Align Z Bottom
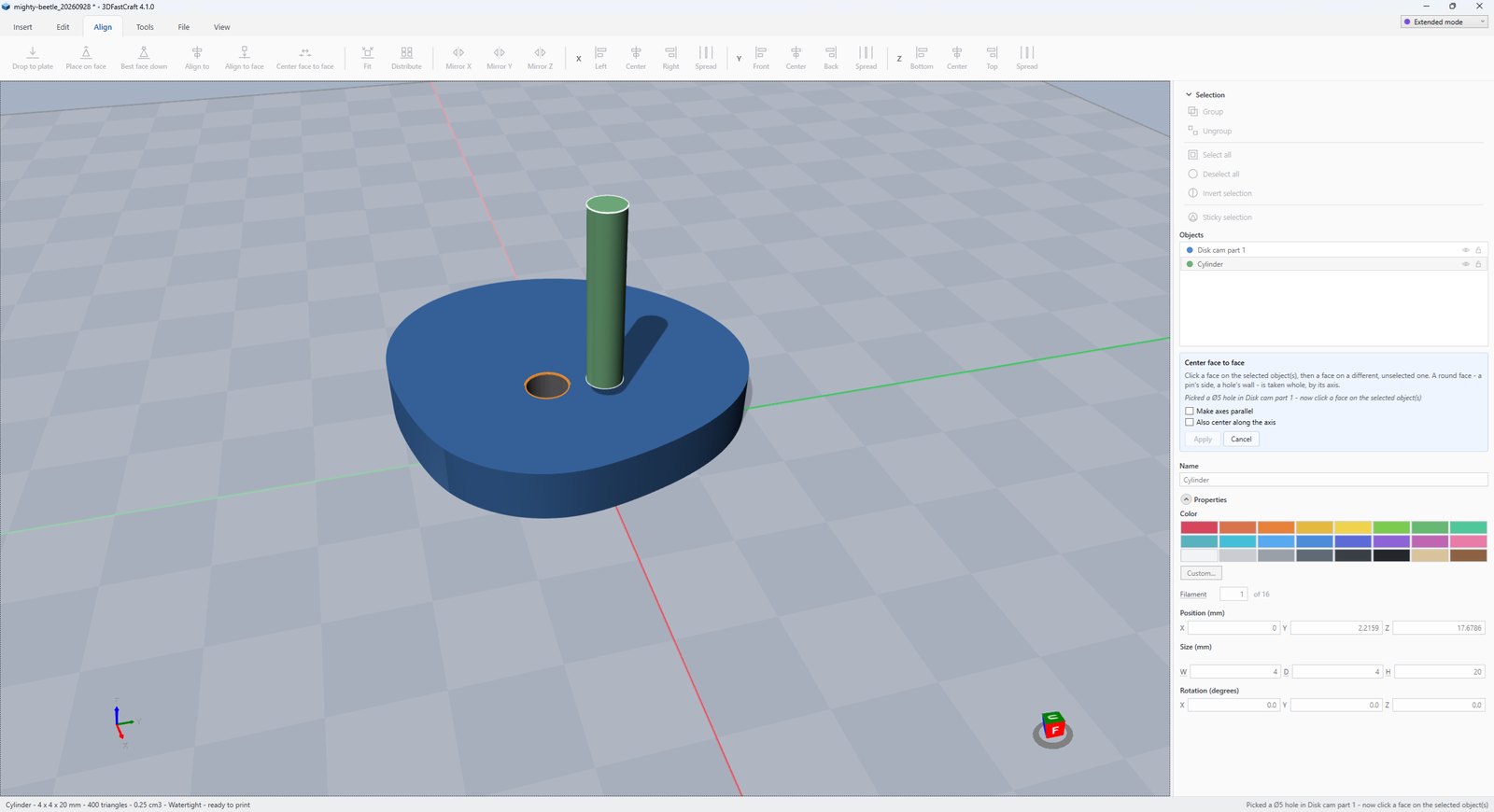This screenshot has height=812, width=1494. click(922, 58)
